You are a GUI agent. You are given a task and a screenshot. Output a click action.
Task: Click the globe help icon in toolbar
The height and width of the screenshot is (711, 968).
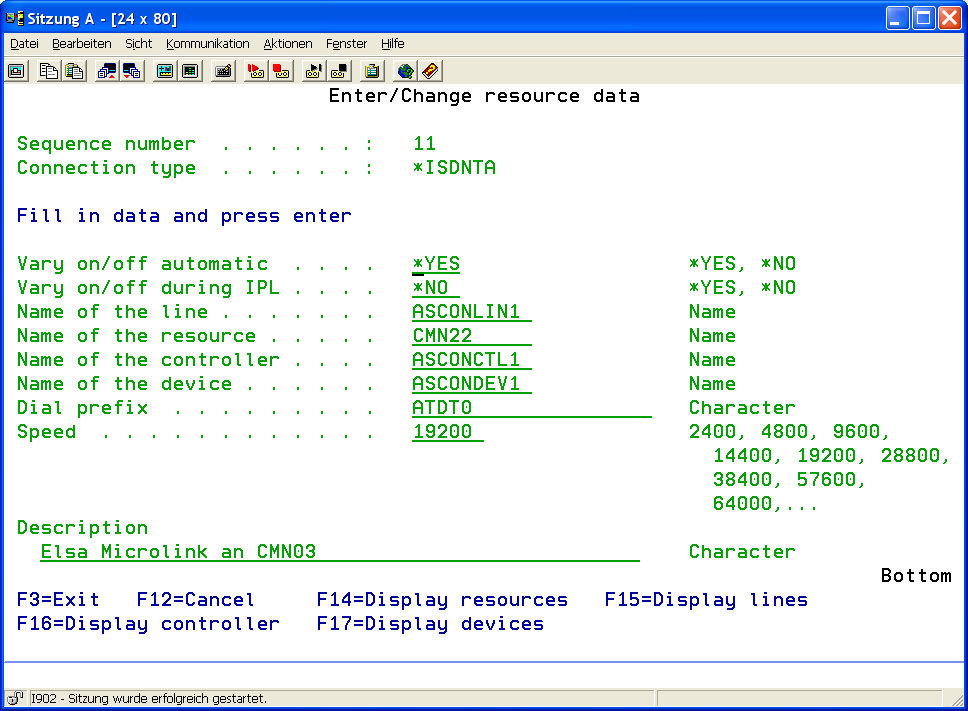point(405,71)
